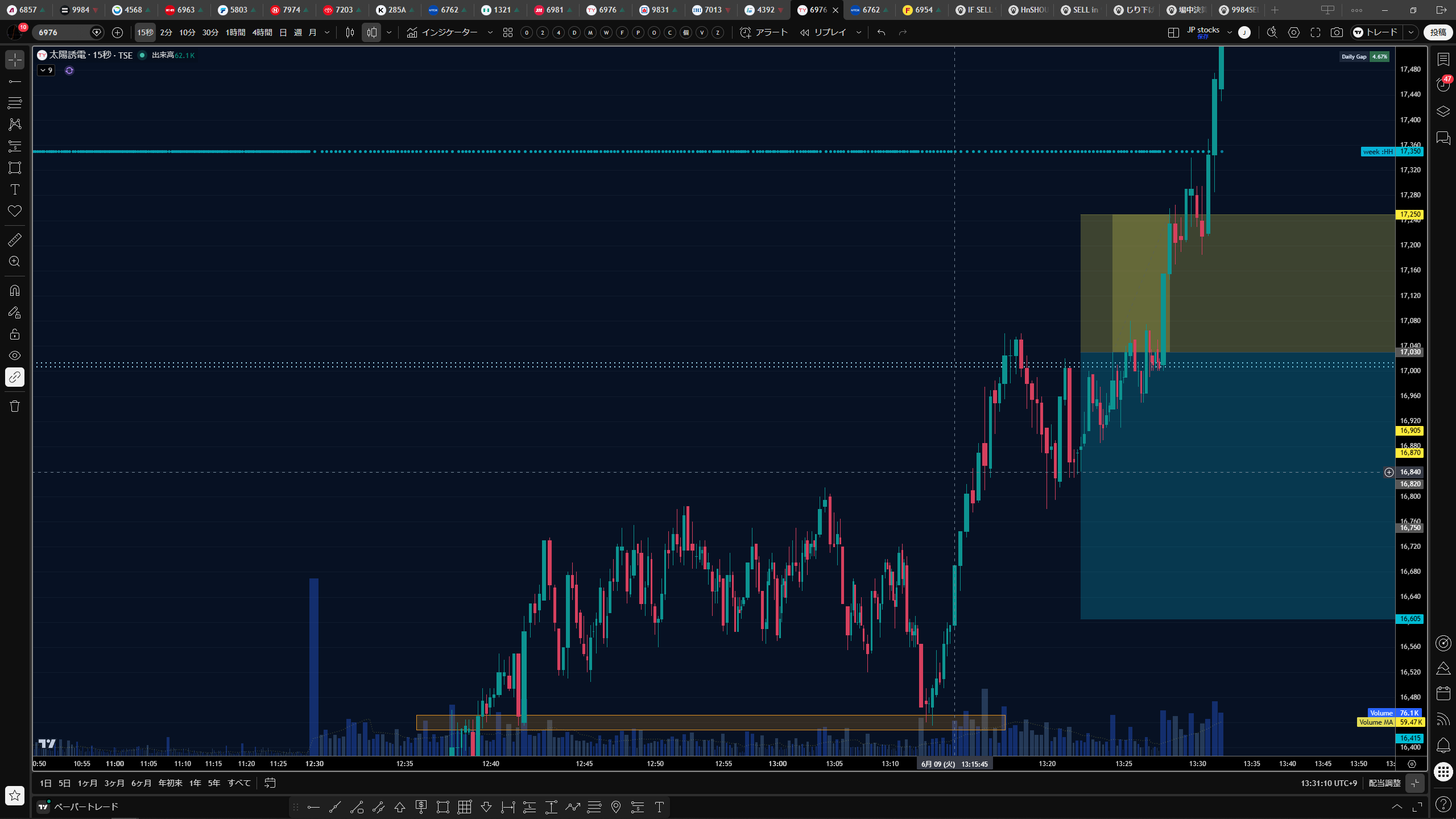Screen dimensions: 1456x819
Task: Toggle lock all drawings icon
Action: 15,334
